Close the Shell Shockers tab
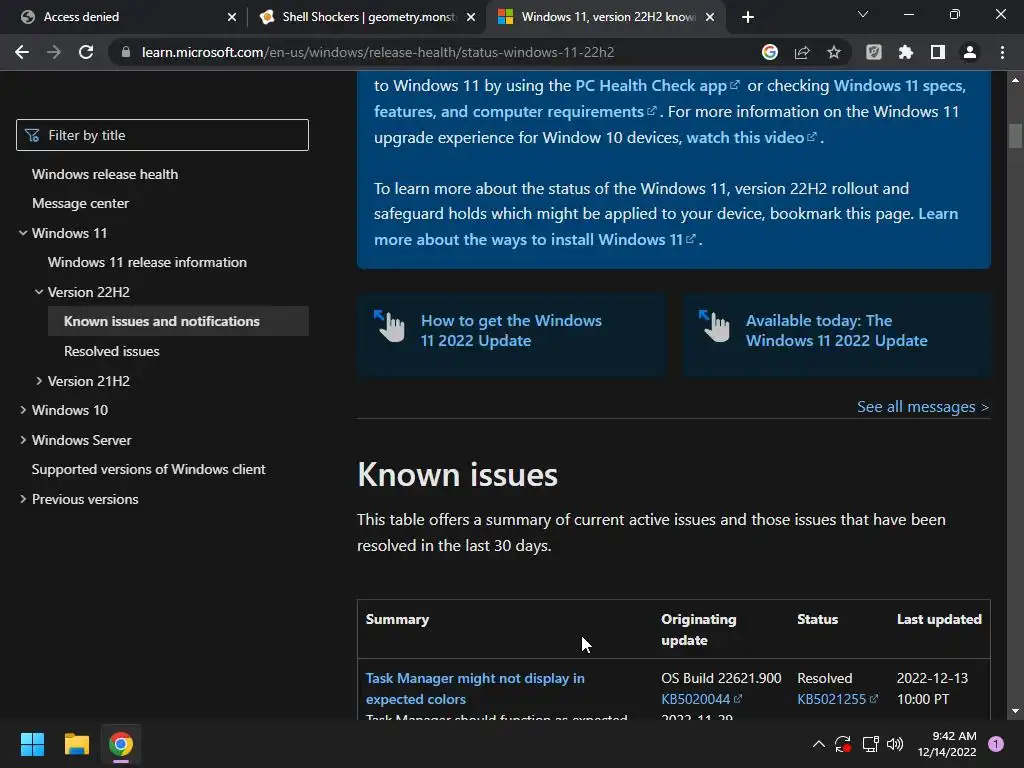1024x768 pixels. coord(471,17)
